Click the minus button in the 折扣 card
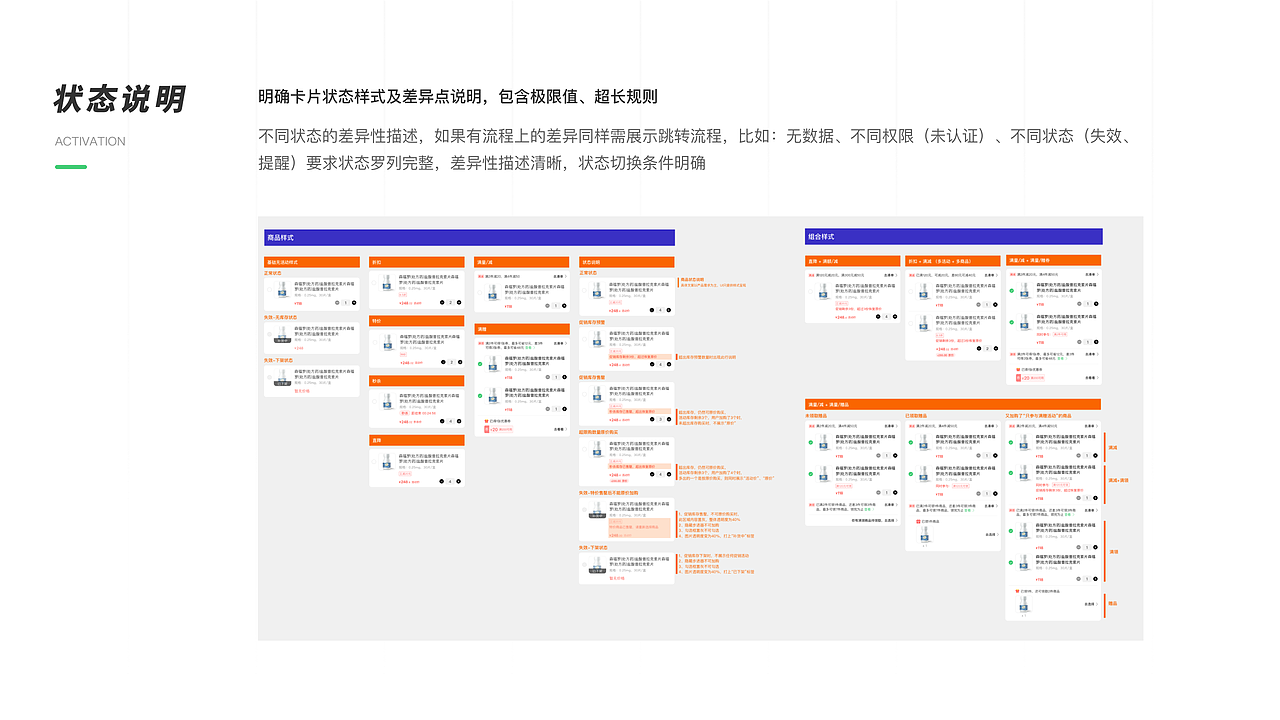Screen dimensions: 1280x720 tap(442, 302)
